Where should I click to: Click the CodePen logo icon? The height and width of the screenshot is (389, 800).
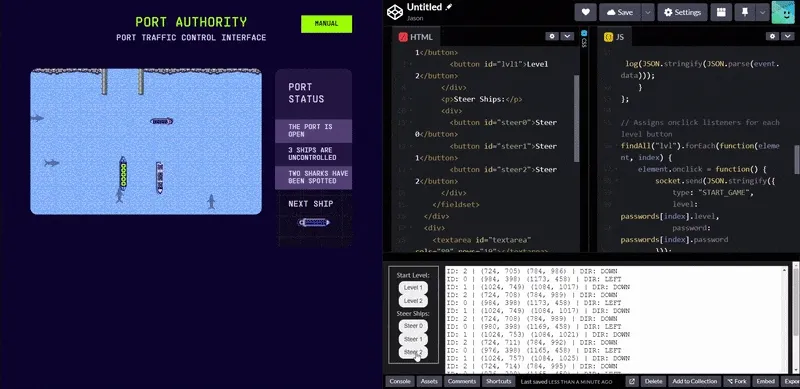(x=394, y=12)
